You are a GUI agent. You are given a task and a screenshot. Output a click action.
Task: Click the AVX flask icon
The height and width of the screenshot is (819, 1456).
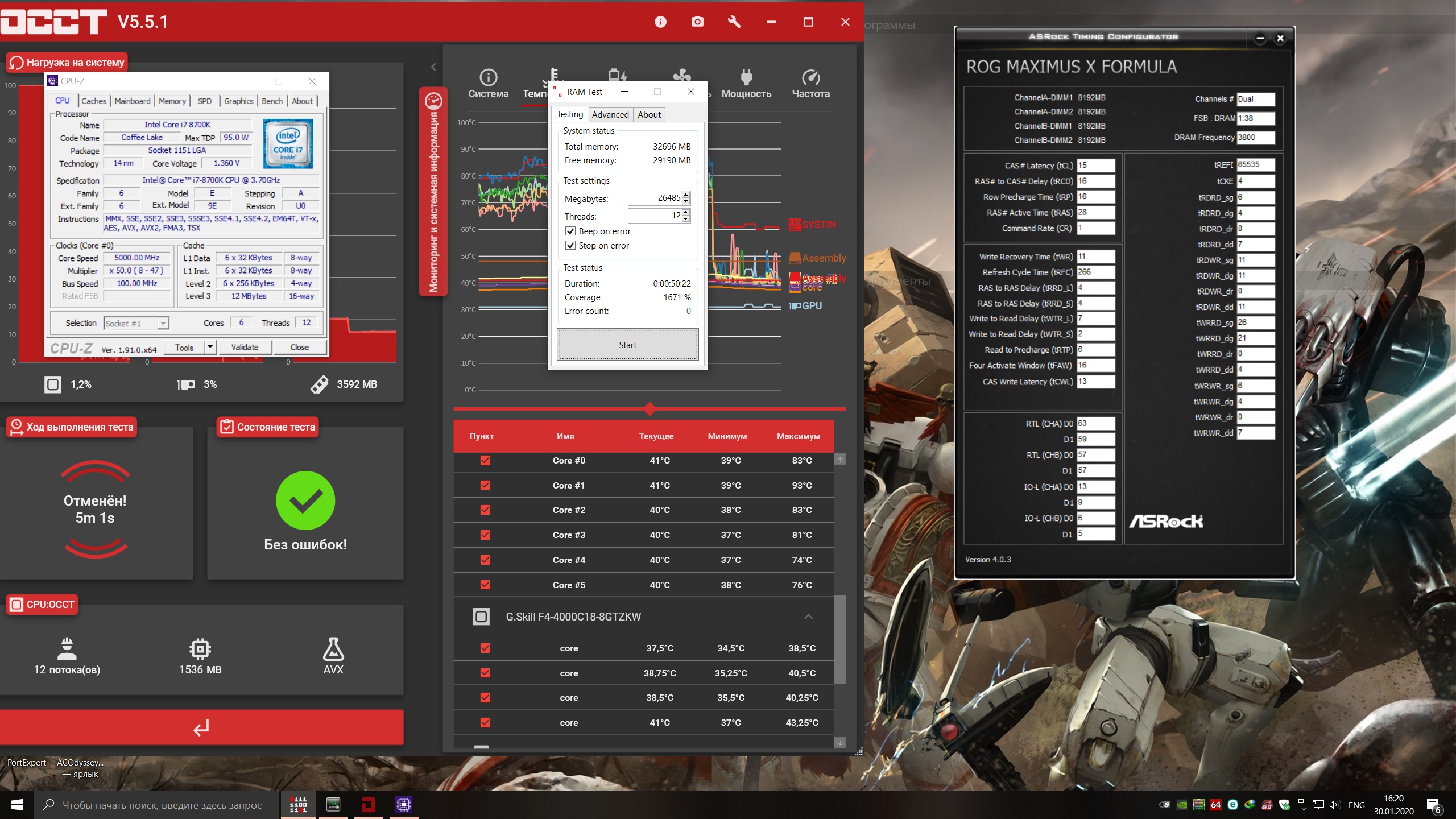(x=333, y=650)
